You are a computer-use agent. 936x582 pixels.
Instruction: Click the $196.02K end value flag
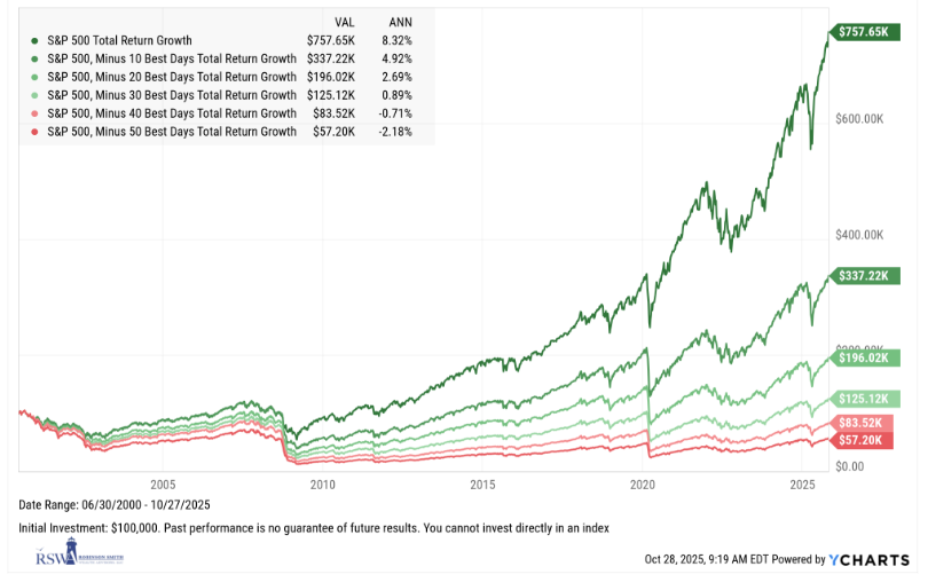pos(868,357)
